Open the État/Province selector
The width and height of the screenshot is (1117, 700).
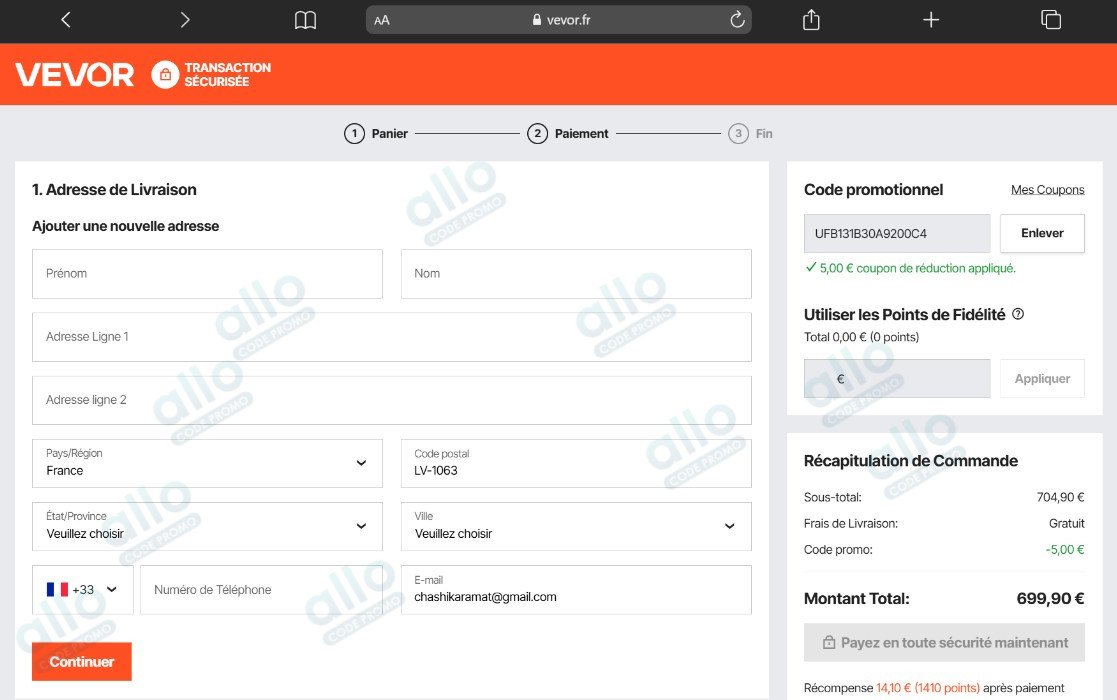(207, 526)
